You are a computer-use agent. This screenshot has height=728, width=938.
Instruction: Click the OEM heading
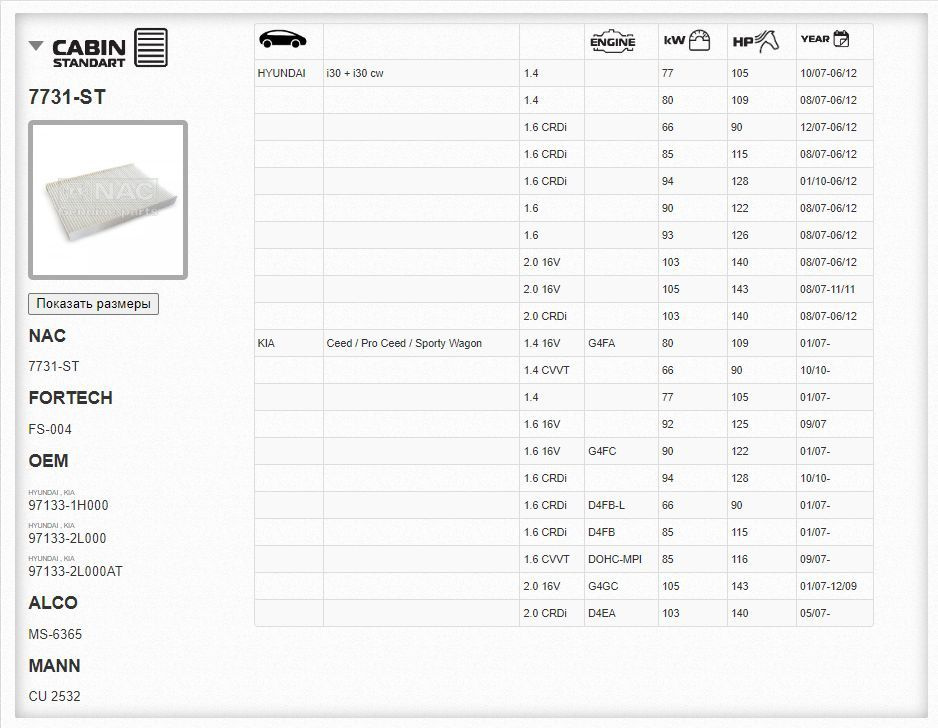point(48,461)
